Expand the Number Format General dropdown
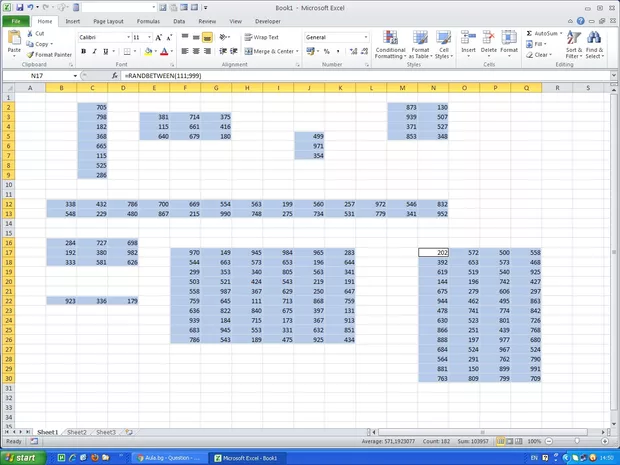 [x=366, y=37]
